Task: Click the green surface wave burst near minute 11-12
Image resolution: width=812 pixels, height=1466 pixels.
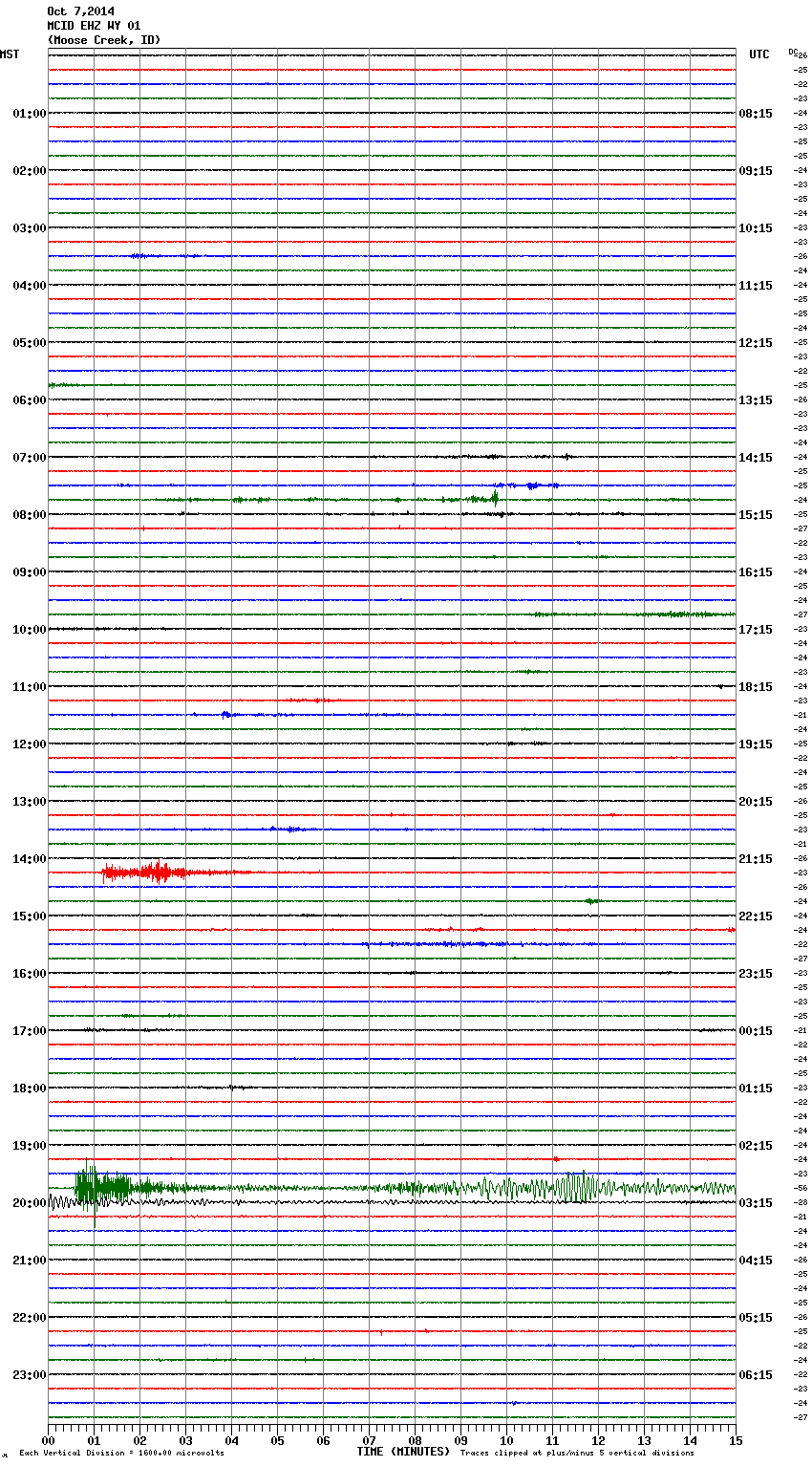Action: (x=579, y=1187)
